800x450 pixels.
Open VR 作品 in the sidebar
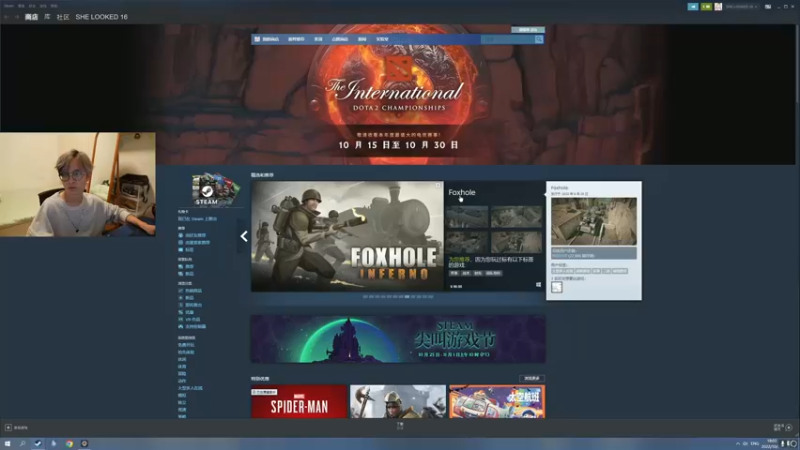(192, 319)
